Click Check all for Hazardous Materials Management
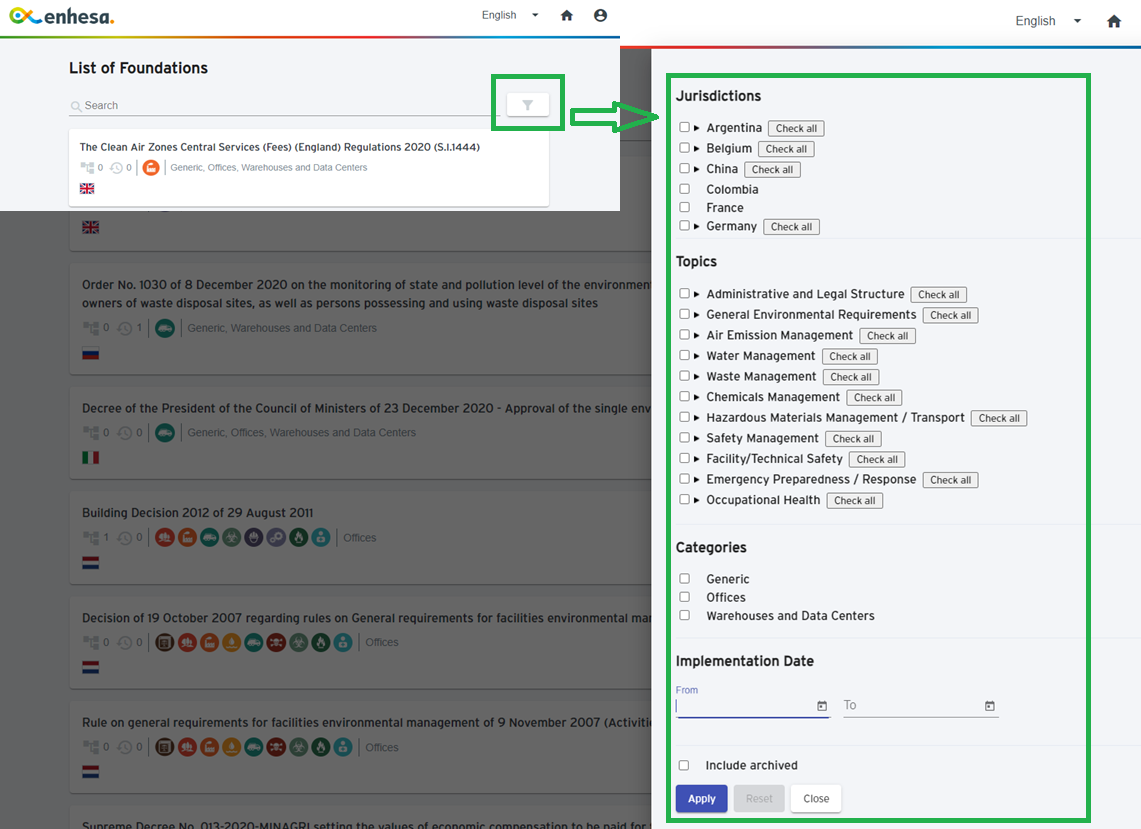 tap(999, 419)
